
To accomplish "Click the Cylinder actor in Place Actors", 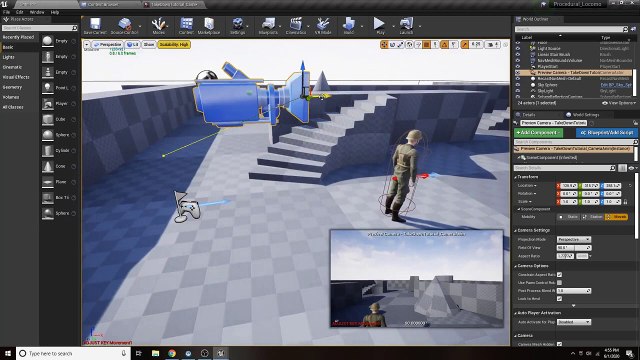I will 59,151.
